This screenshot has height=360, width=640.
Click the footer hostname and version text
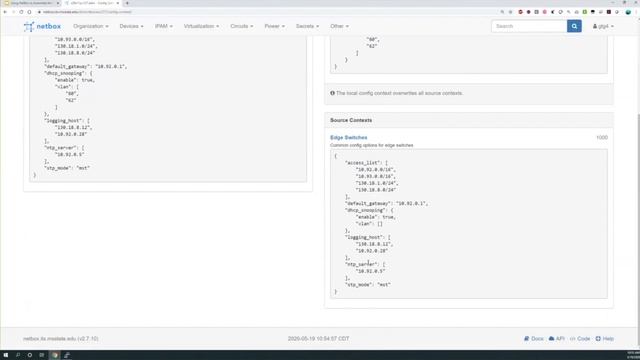click(x=61, y=339)
